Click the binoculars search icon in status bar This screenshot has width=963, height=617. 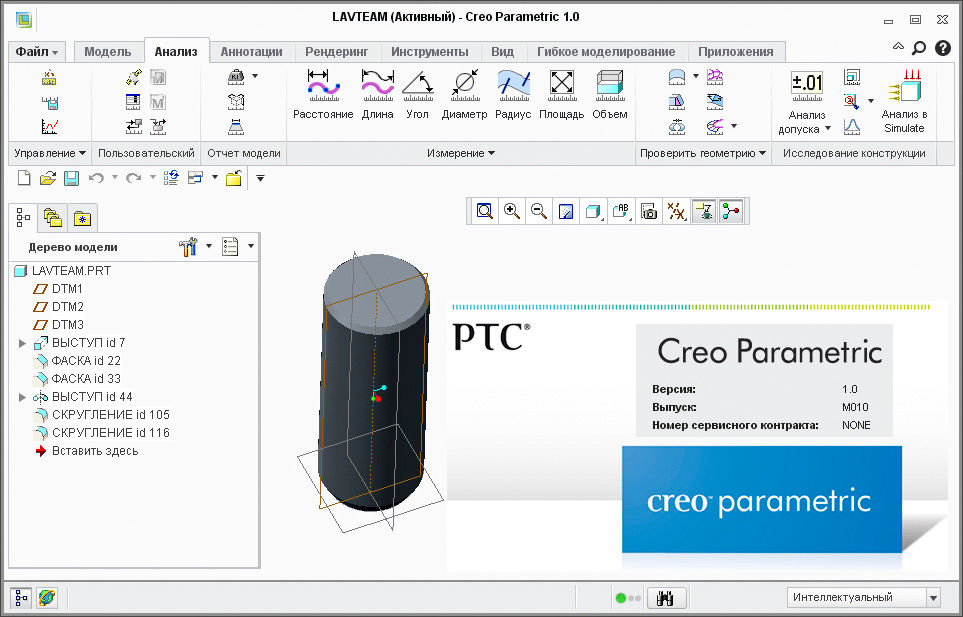point(665,597)
